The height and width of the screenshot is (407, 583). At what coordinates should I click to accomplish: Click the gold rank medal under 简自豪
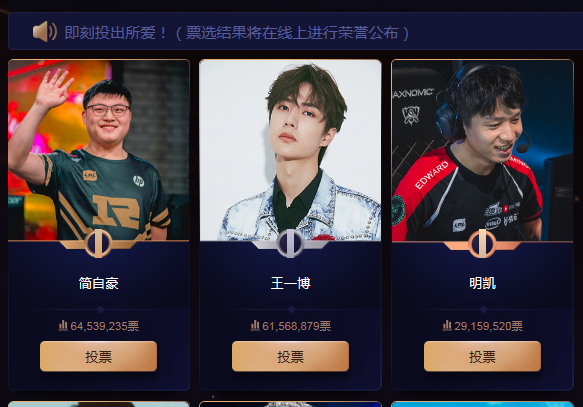point(98,244)
